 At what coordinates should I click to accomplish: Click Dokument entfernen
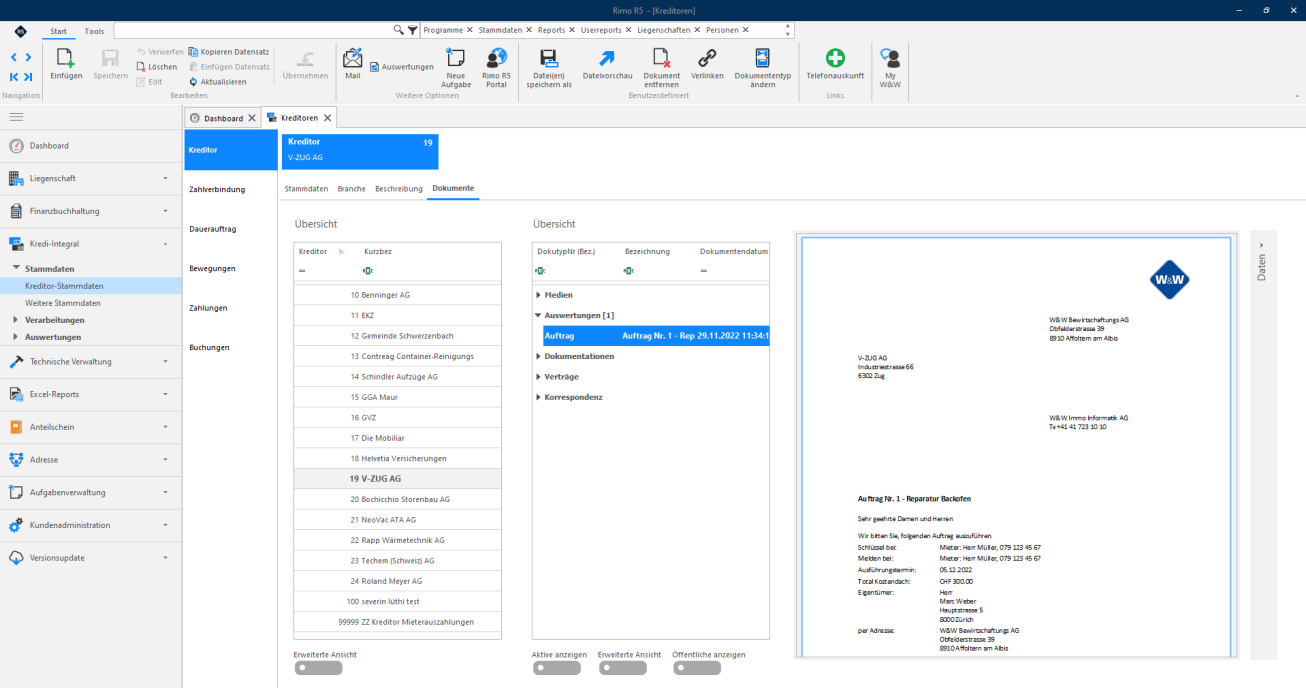661,68
